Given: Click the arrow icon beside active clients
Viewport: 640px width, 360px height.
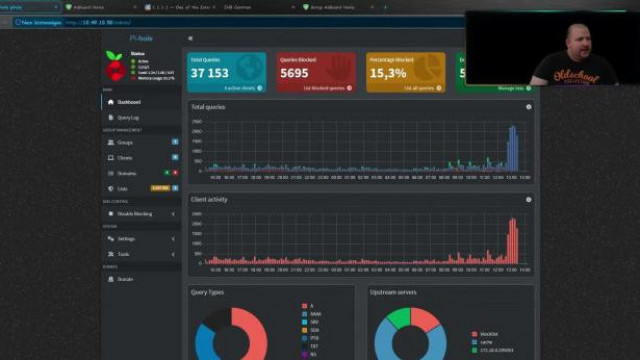Looking at the screenshot, I should (260, 88).
